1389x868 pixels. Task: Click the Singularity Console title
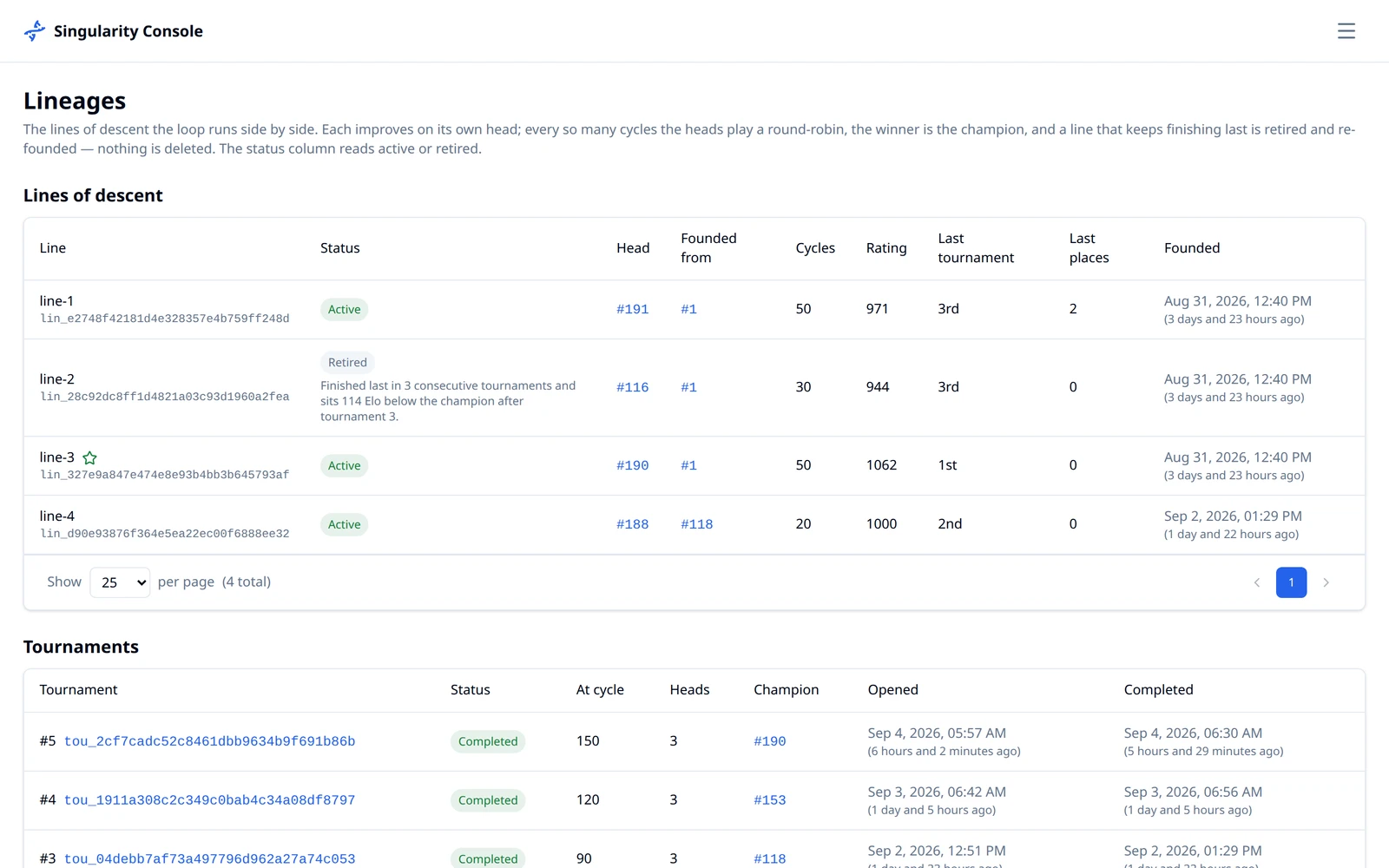tap(128, 31)
